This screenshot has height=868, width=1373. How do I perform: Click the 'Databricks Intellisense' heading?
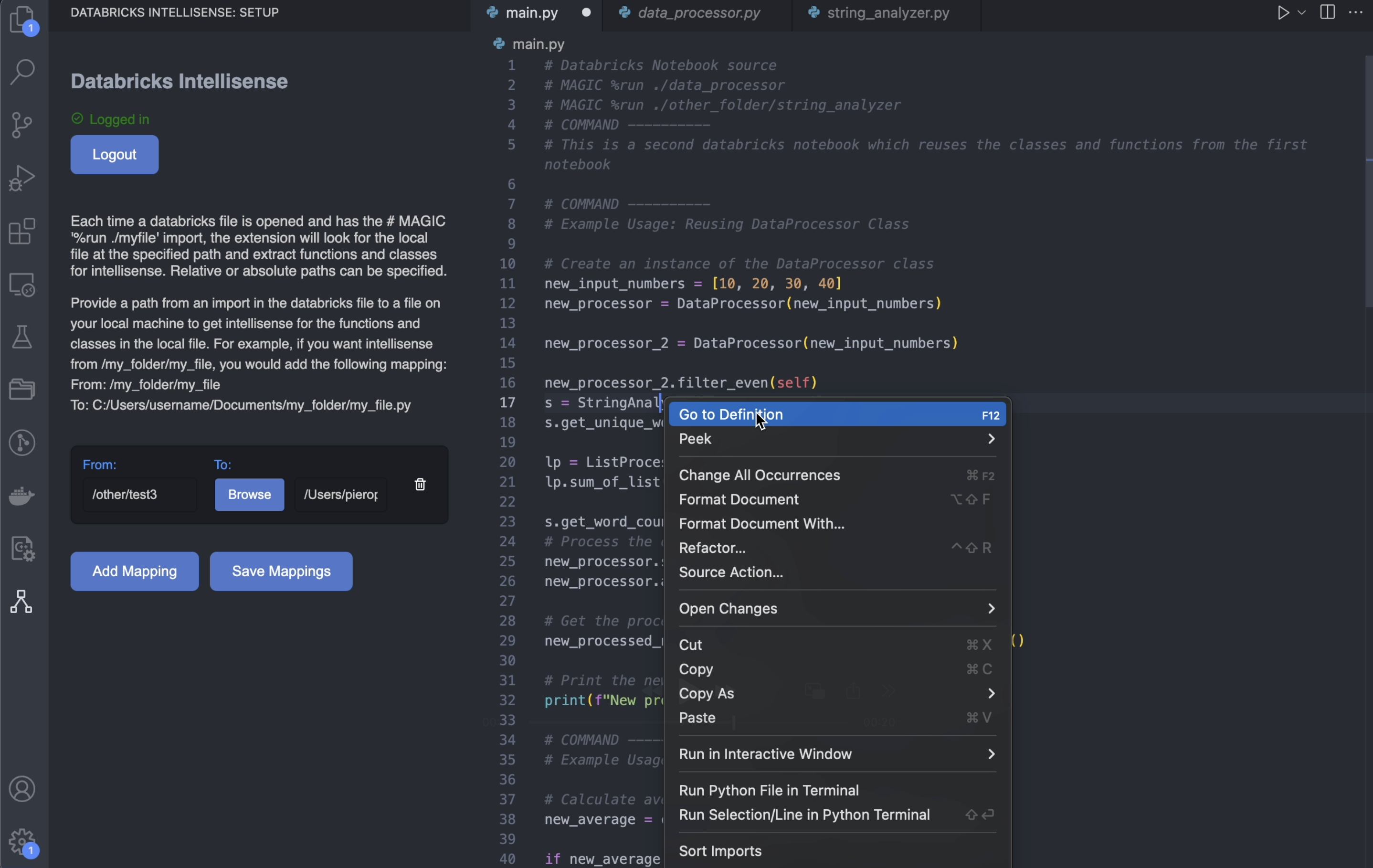(x=179, y=82)
